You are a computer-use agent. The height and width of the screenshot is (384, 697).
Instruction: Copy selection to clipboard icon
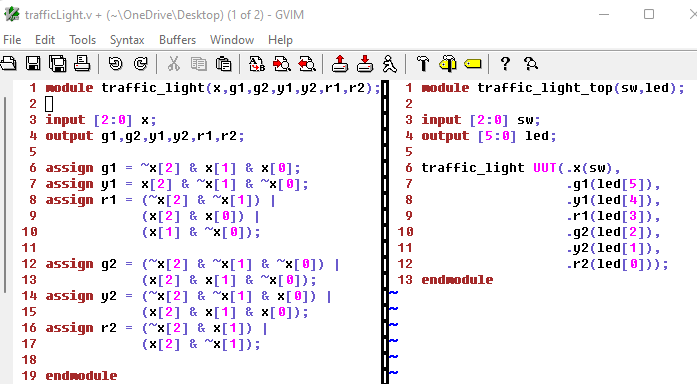pyautogui.click(x=198, y=64)
